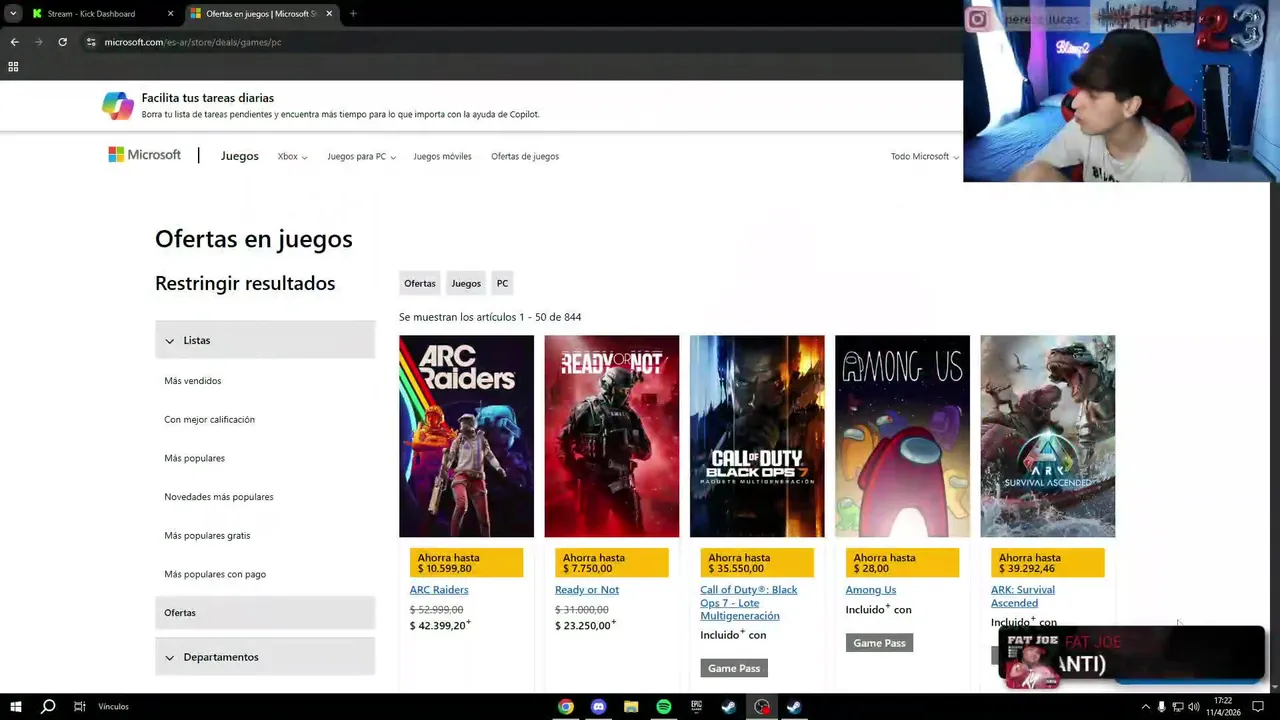Click Ahorra hasta $ 35.550,00 savings label
The height and width of the screenshot is (720, 1280).
757,563
